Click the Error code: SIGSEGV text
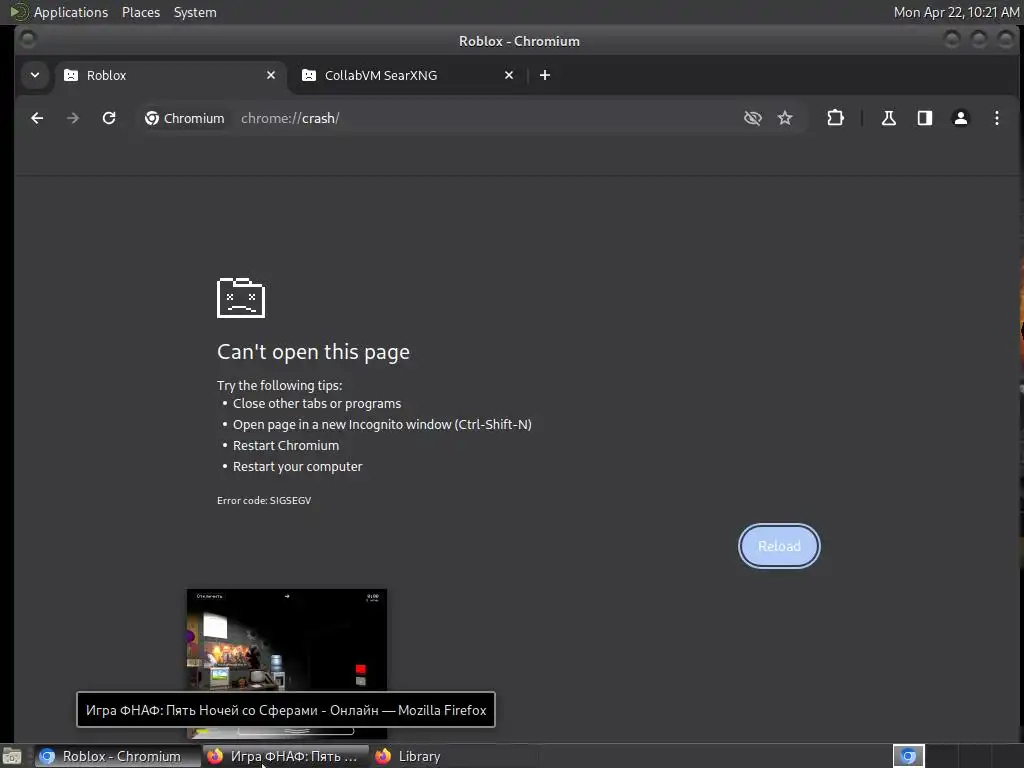 (x=264, y=500)
